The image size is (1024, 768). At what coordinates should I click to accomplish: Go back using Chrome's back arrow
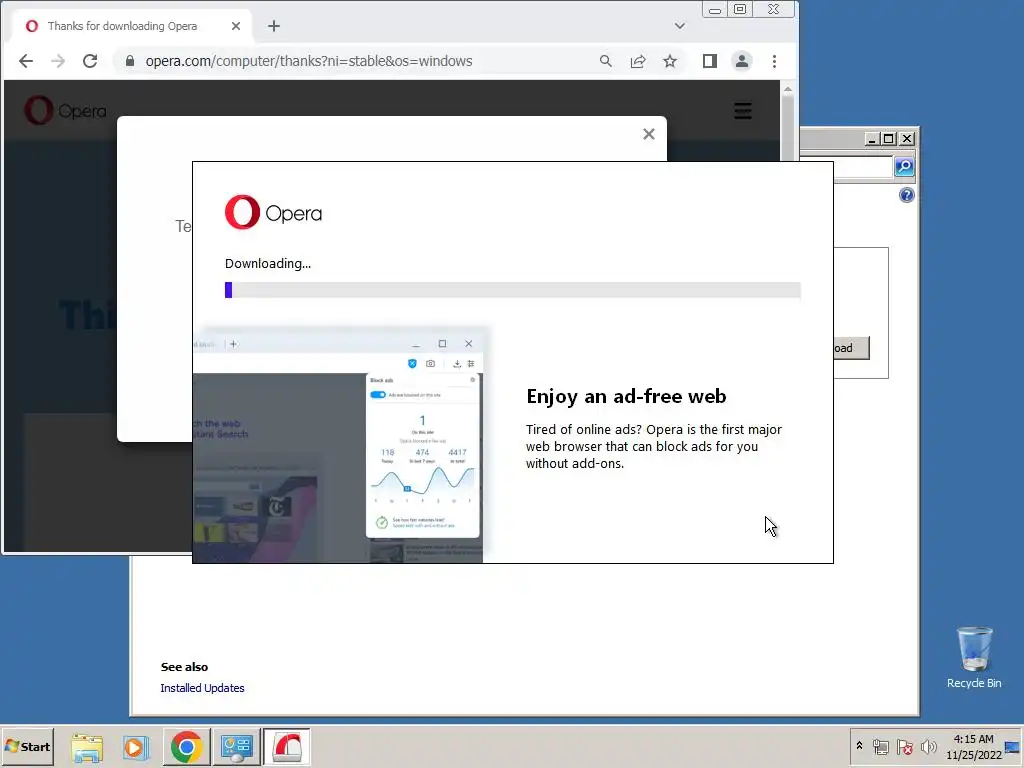click(x=25, y=61)
